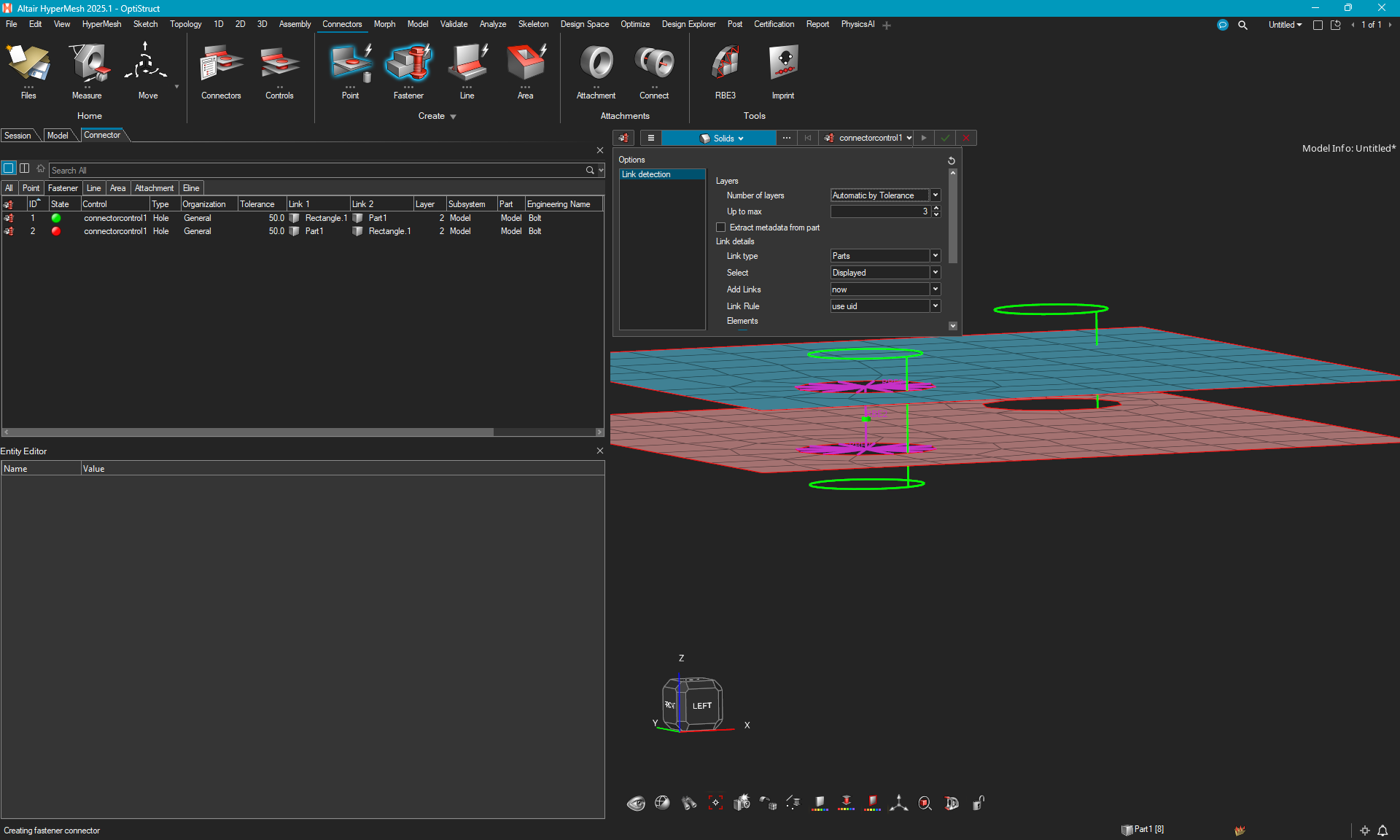The image size is (1400, 840).
Task: Open the connector Controls tool
Action: (279, 70)
